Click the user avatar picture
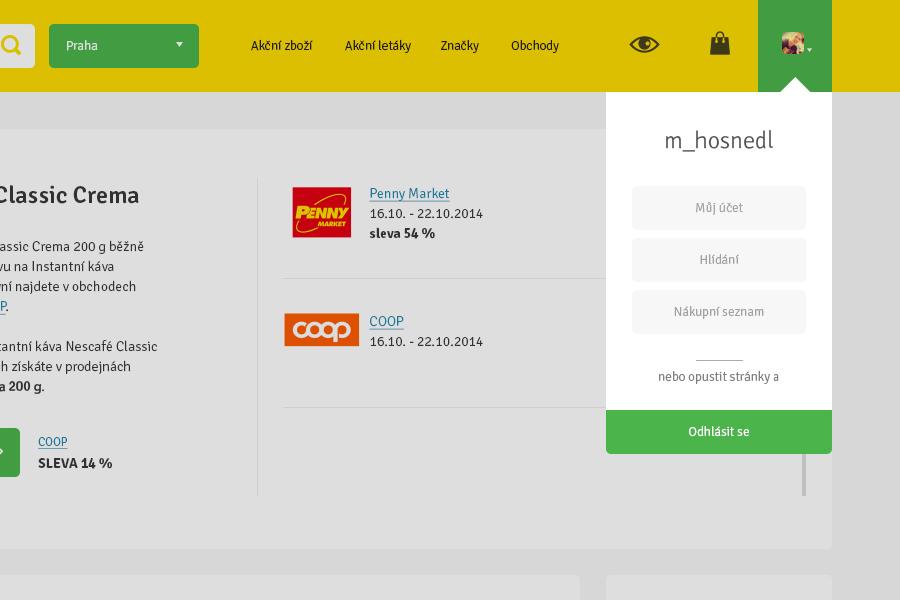This screenshot has width=900, height=600. 792,43
